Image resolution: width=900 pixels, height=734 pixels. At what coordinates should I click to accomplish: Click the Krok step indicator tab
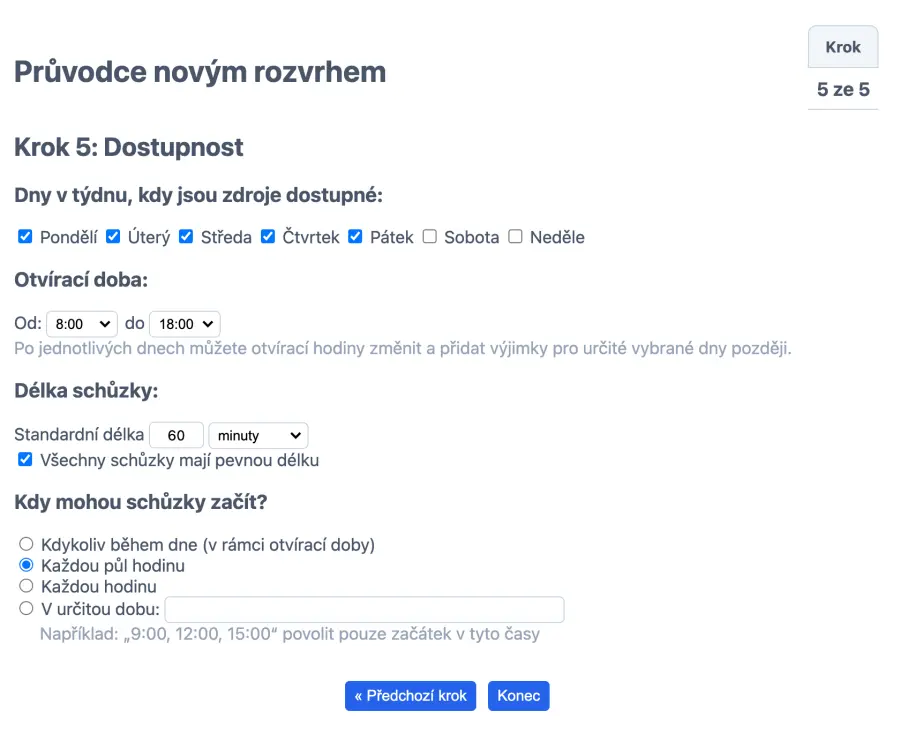pyautogui.click(x=843, y=47)
